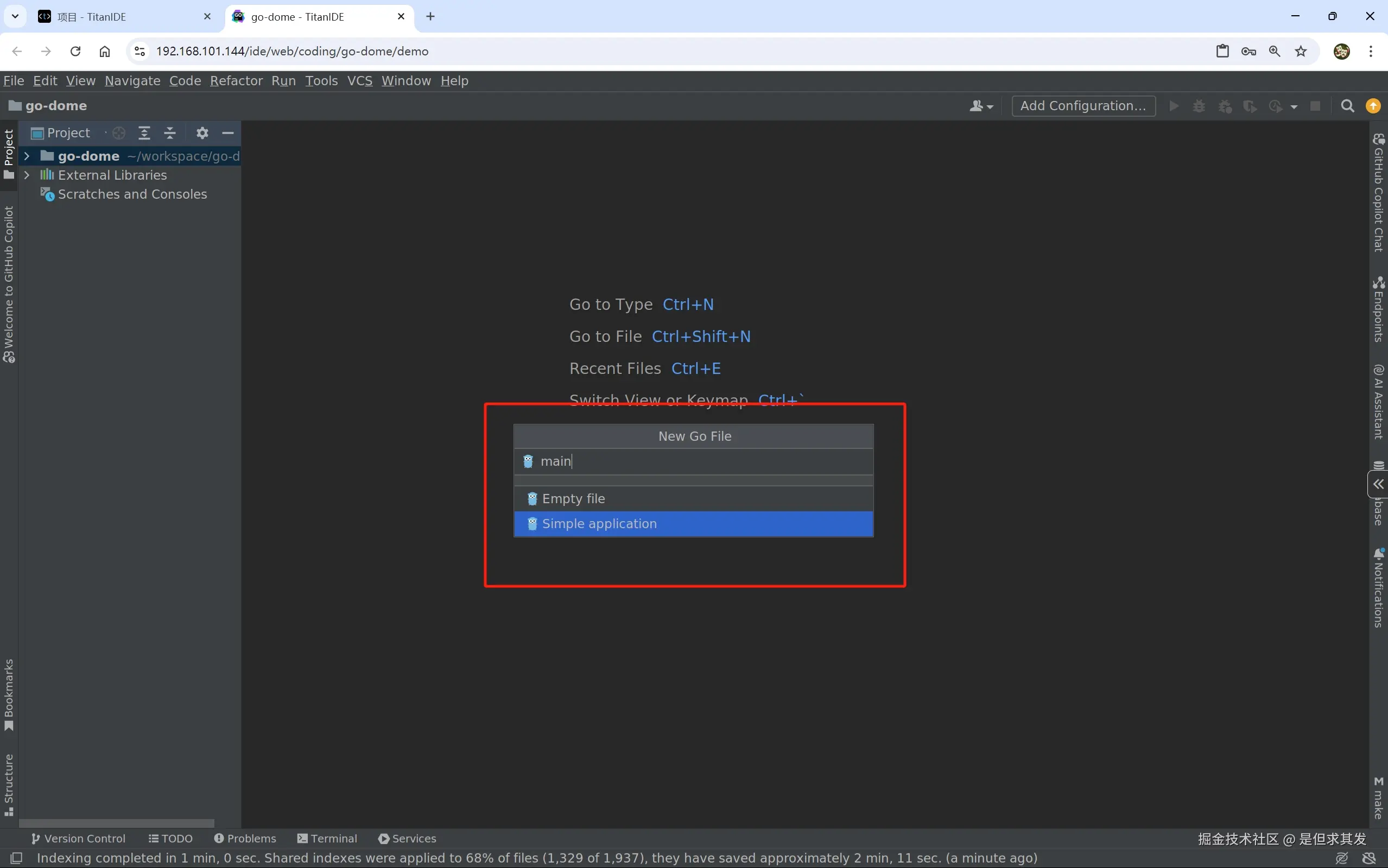Image resolution: width=1388 pixels, height=868 pixels.
Task: Click Expand All icon in Project panel
Action: point(144,133)
